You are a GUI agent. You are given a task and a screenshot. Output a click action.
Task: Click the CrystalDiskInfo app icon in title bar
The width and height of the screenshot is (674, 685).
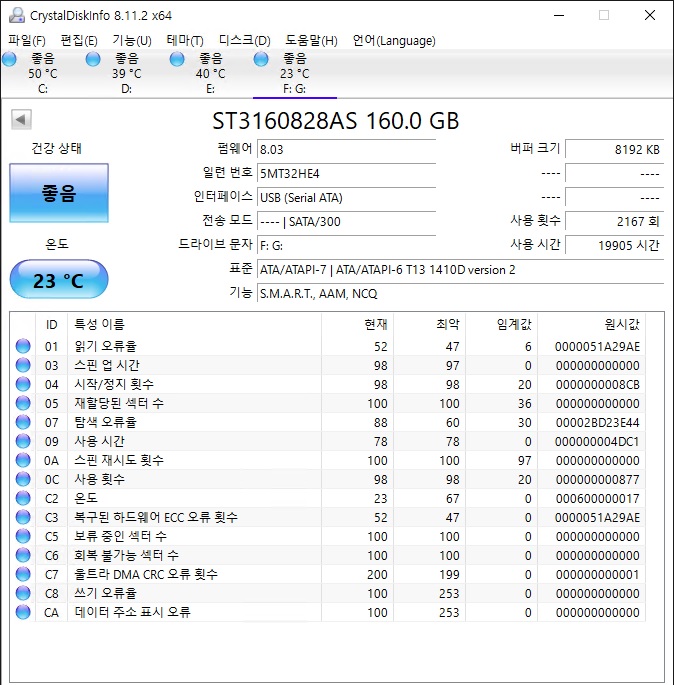coord(17,15)
